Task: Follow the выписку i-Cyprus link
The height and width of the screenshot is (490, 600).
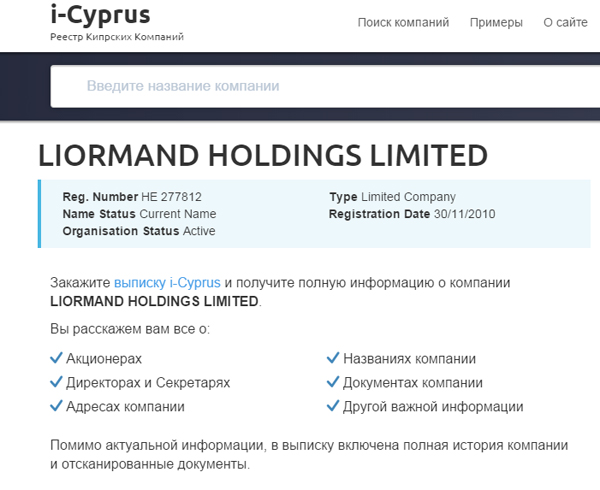Action: pyautogui.click(x=167, y=283)
